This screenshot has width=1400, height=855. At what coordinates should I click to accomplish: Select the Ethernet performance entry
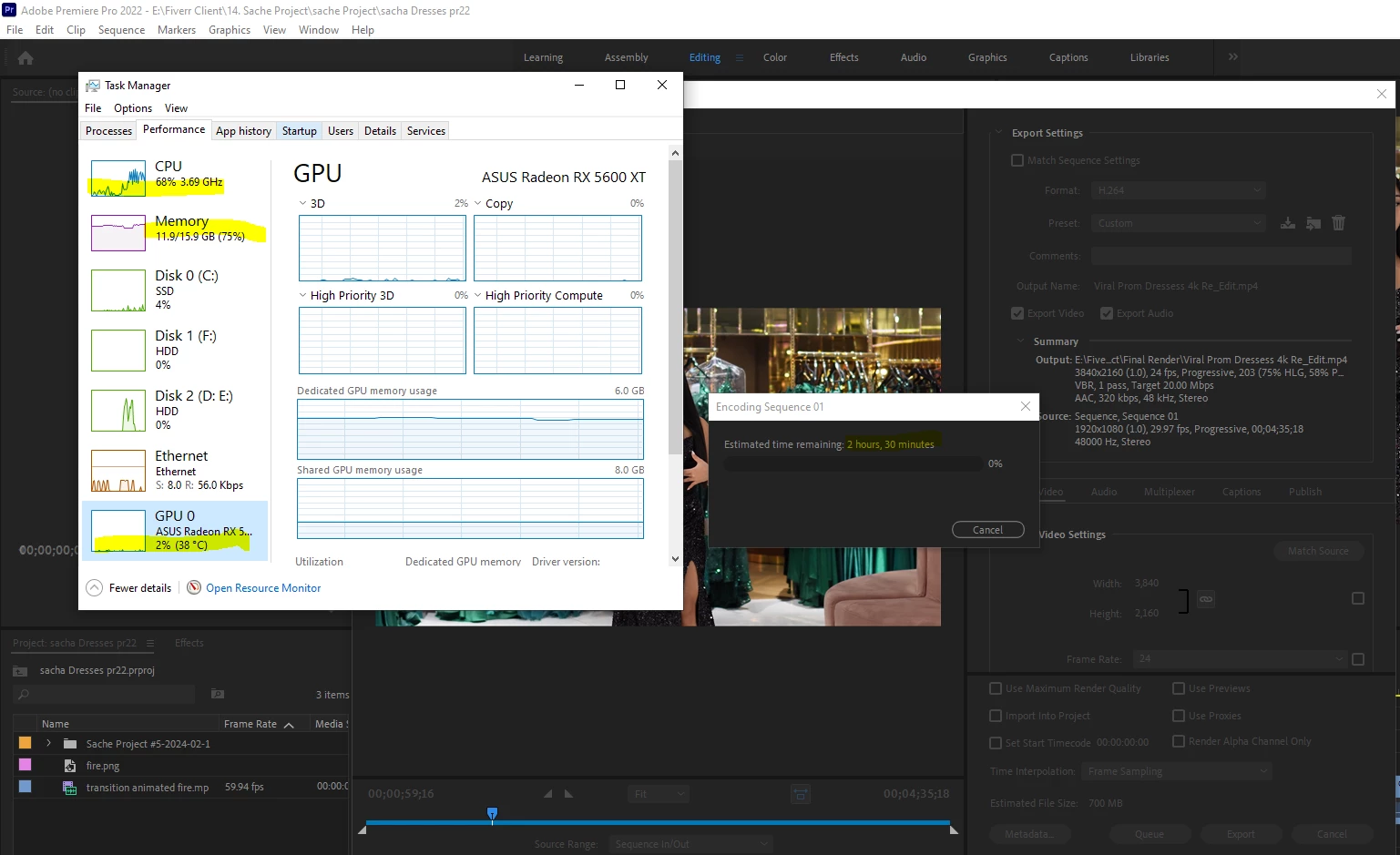[x=175, y=470]
